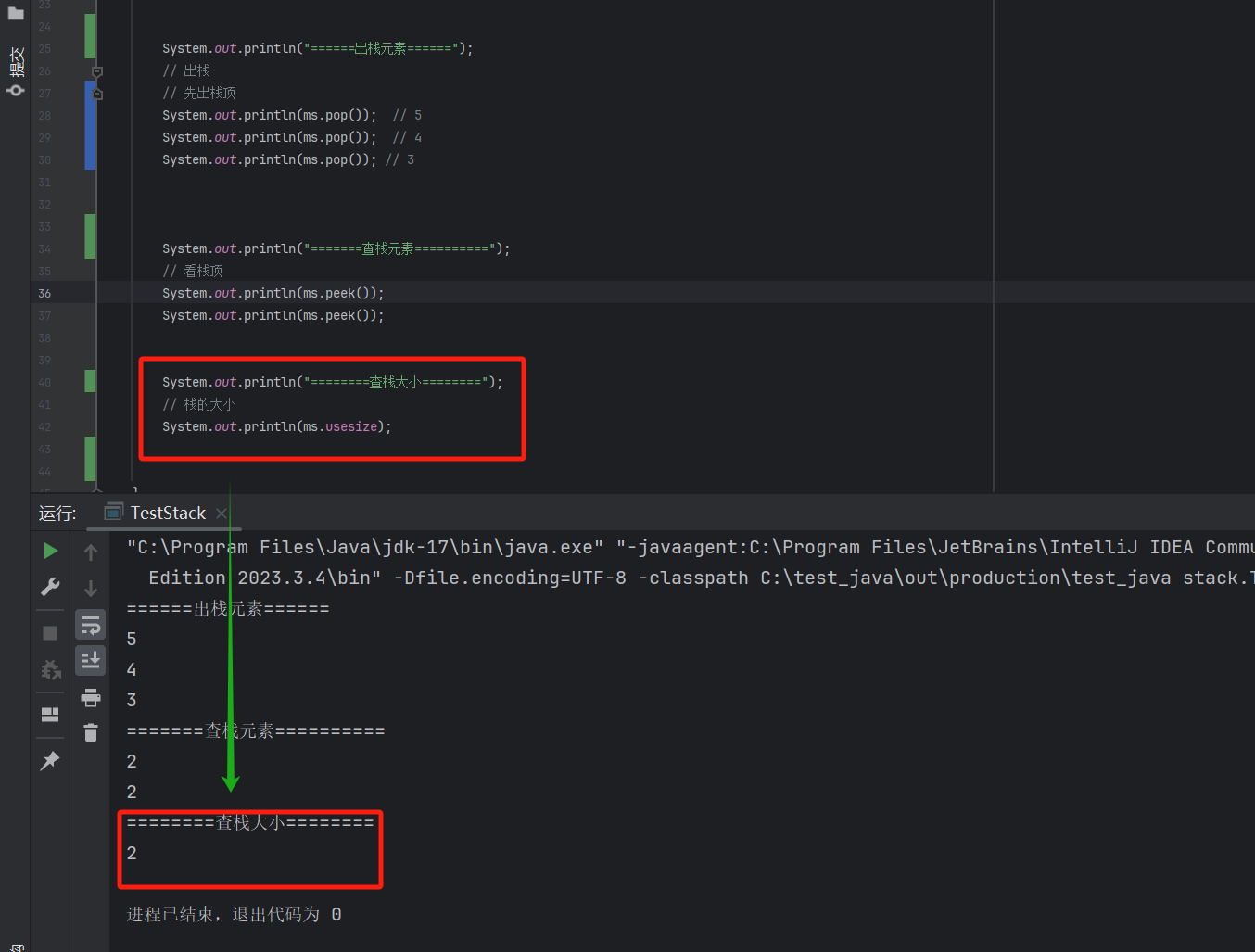Open run configuration wrench icon
The image size is (1255, 952).
[51, 587]
